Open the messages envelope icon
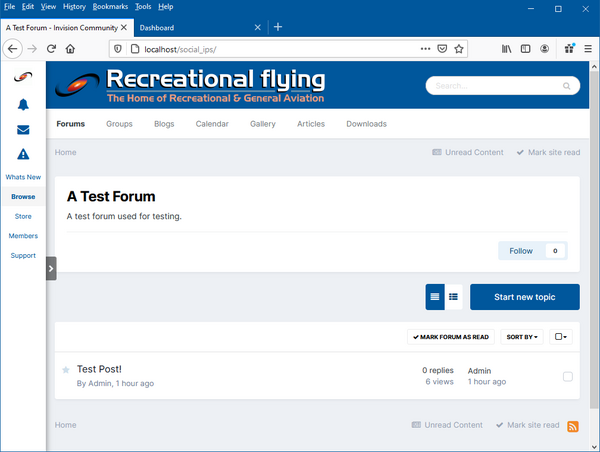The height and width of the screenshot is (452, 600). coord(22,130)
